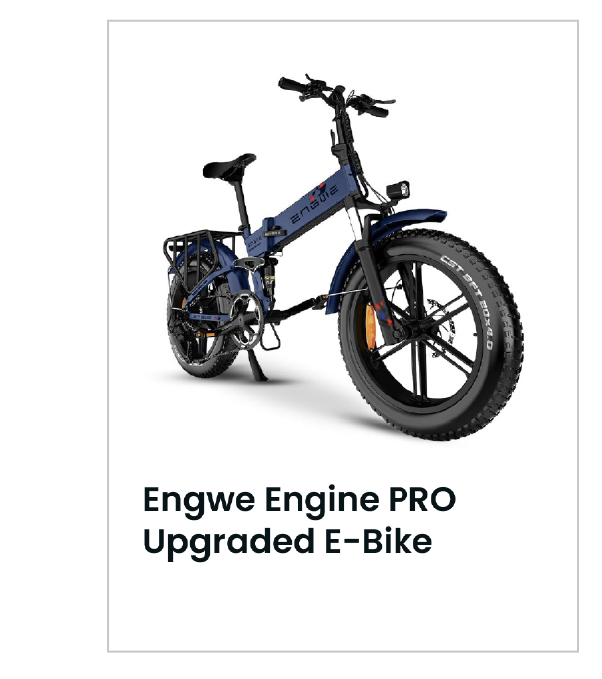Click the ENGWE logo on bike frame

click(x=315, y=203)
